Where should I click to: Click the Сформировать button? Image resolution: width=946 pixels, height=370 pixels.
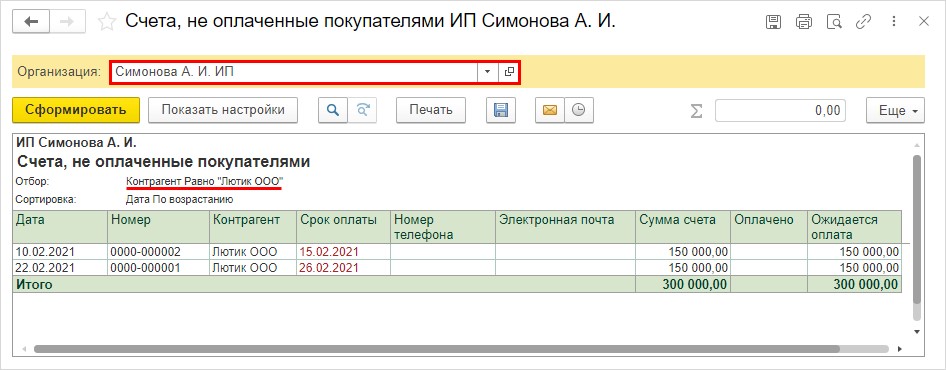tap(76, 110)
